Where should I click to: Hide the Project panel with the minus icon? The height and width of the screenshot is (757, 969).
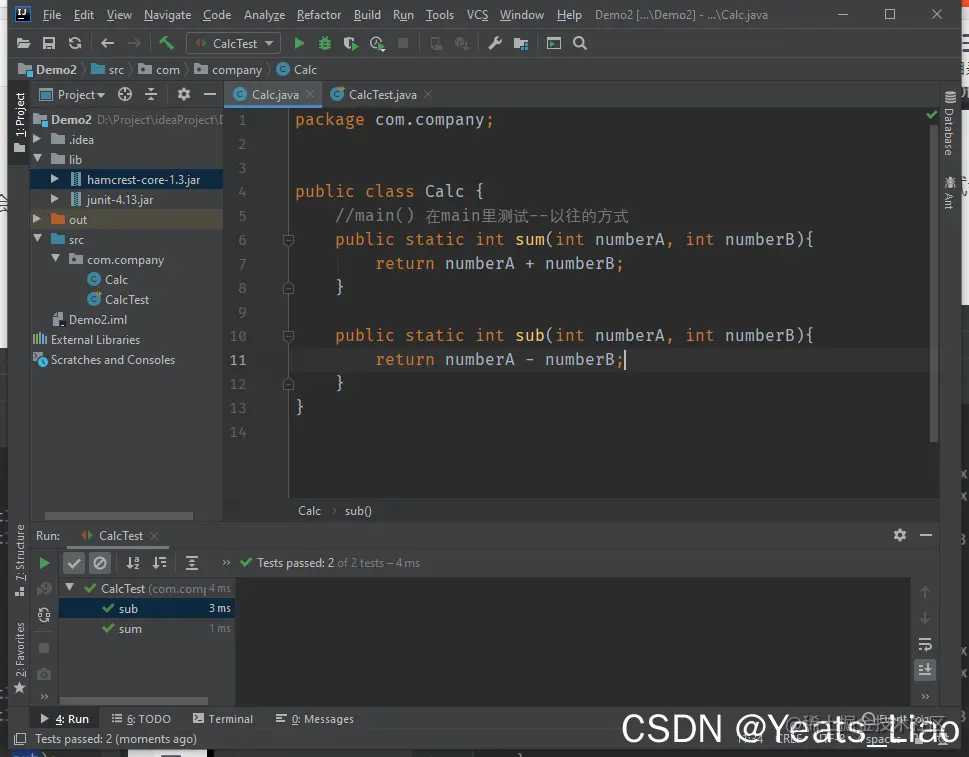click(x=209, y=94)
